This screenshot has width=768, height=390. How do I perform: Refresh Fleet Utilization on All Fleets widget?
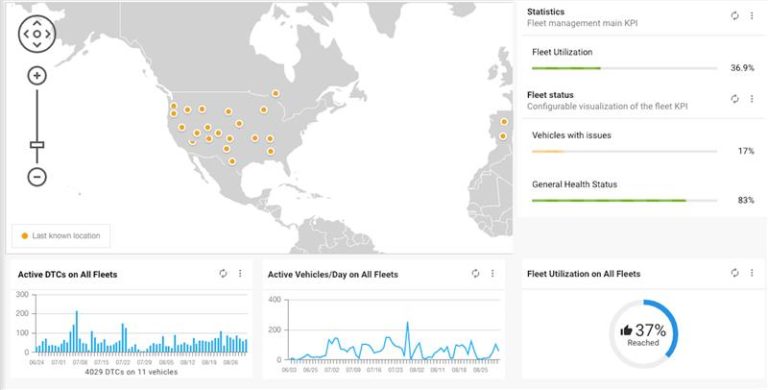point(734,273)
